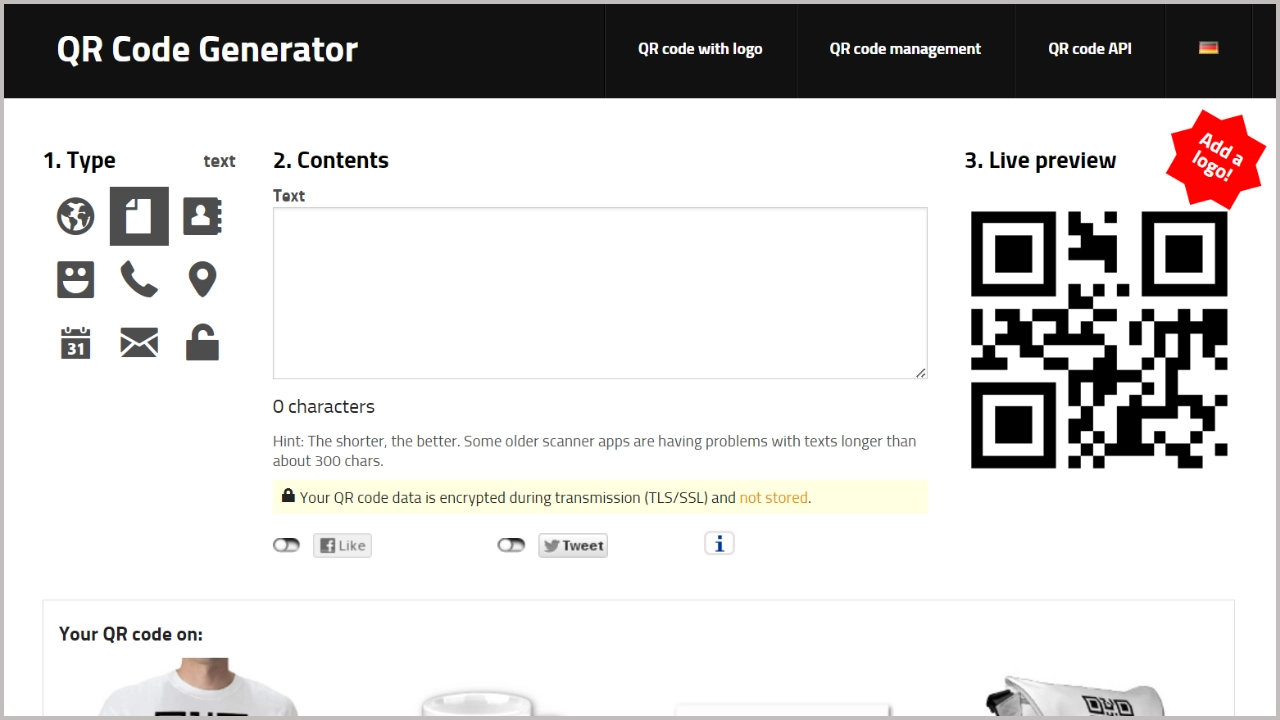Click the '1. Type' heading
This screenshot has height=720, width=1280.
click(79, 160)
